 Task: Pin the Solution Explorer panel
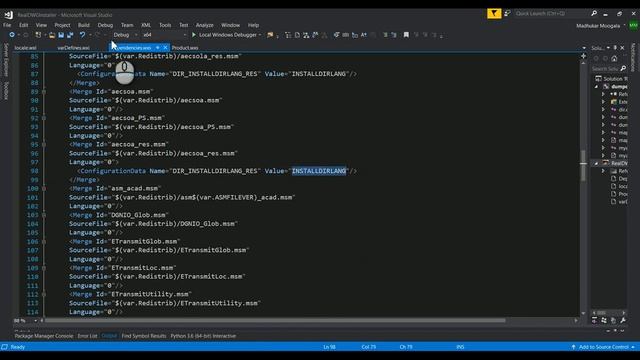(615, 48)
